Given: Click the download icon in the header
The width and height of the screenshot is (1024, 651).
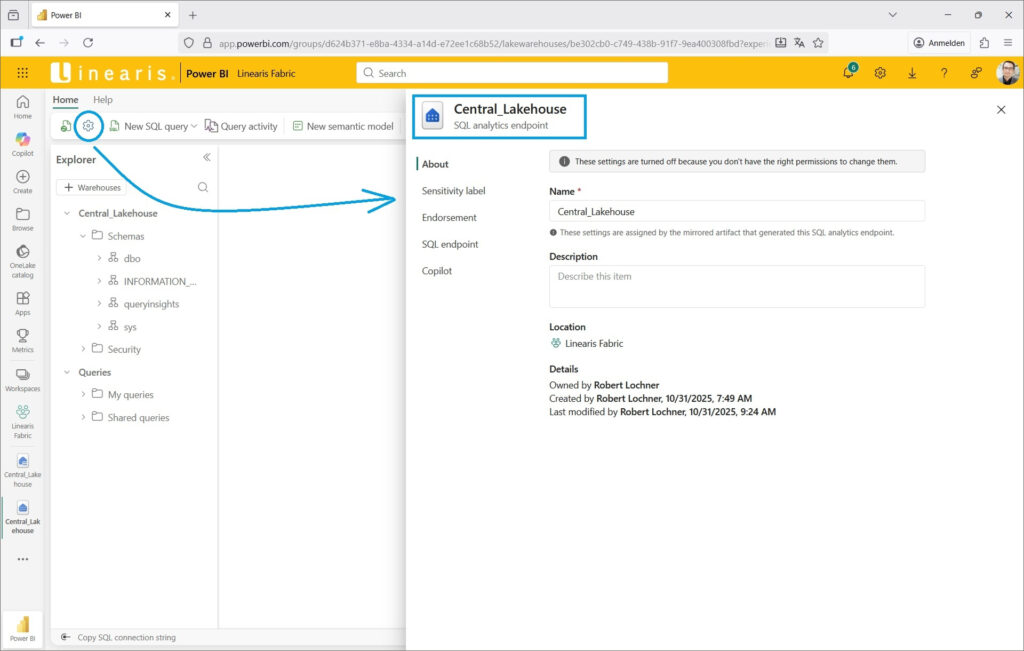Looking at the screenshot, I should tap(912, 73).
